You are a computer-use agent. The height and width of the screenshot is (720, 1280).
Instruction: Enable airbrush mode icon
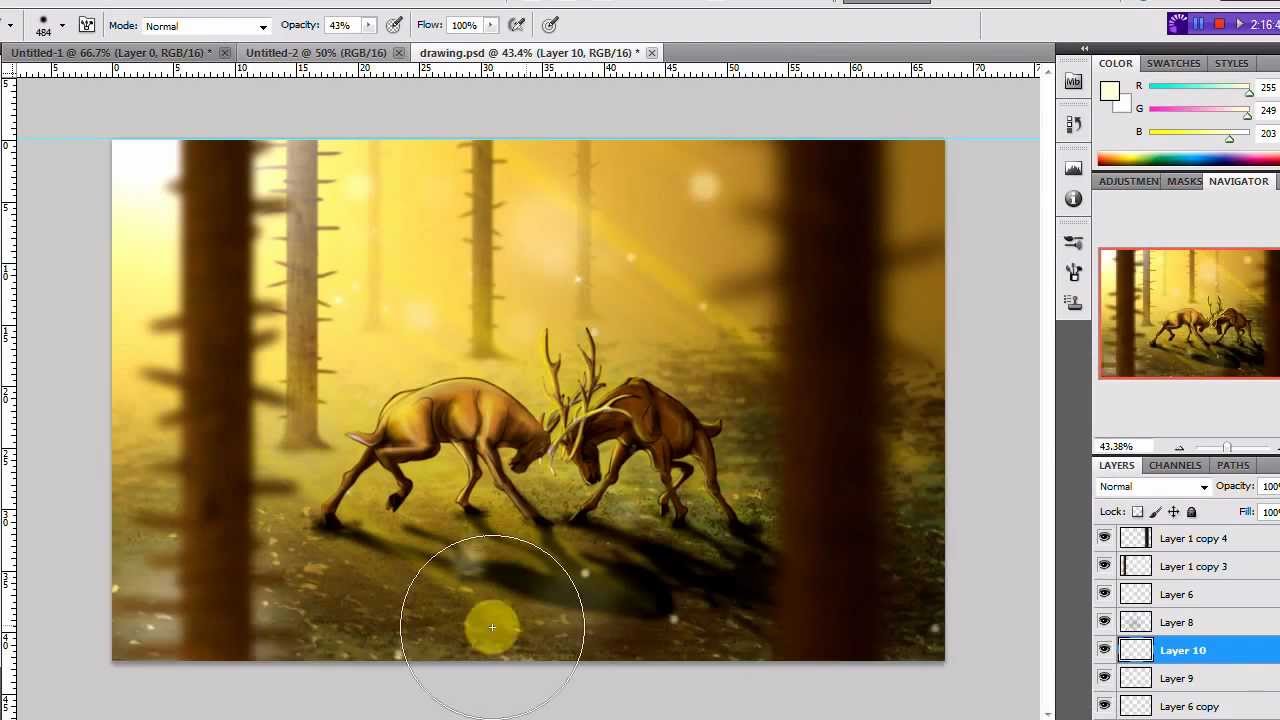click(517, 25)
